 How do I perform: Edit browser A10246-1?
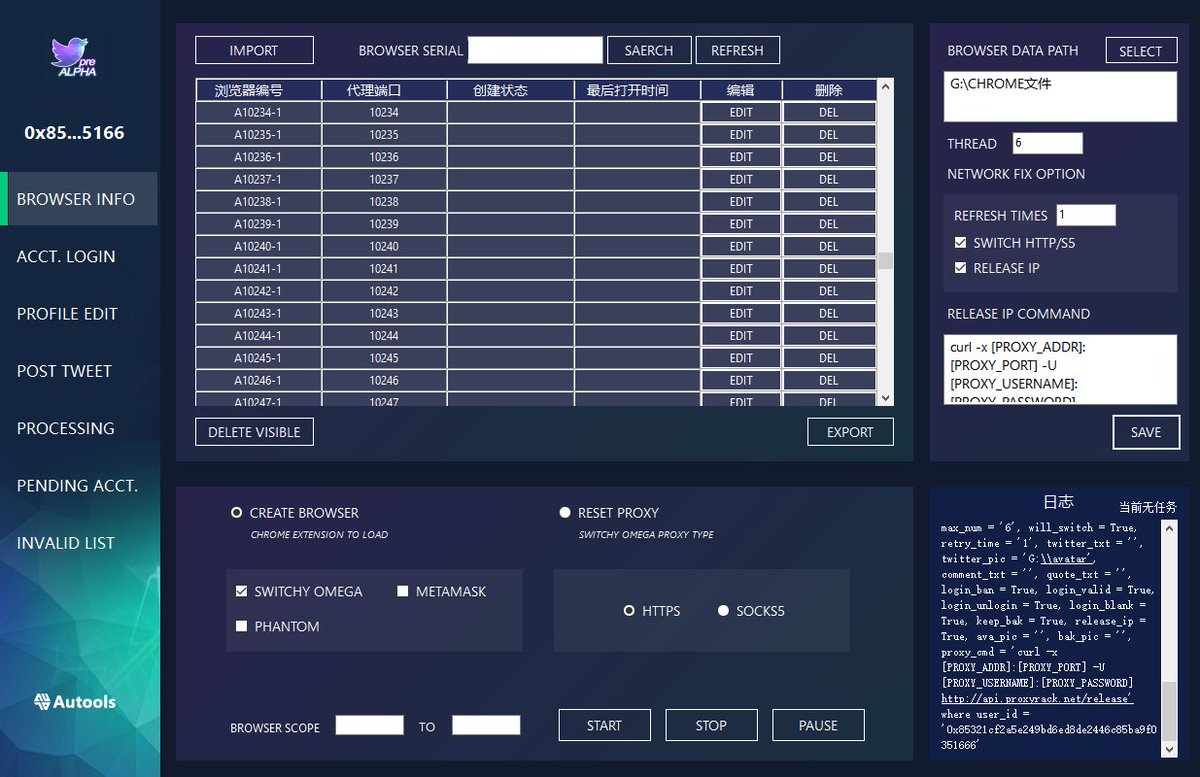pos(741,380)
